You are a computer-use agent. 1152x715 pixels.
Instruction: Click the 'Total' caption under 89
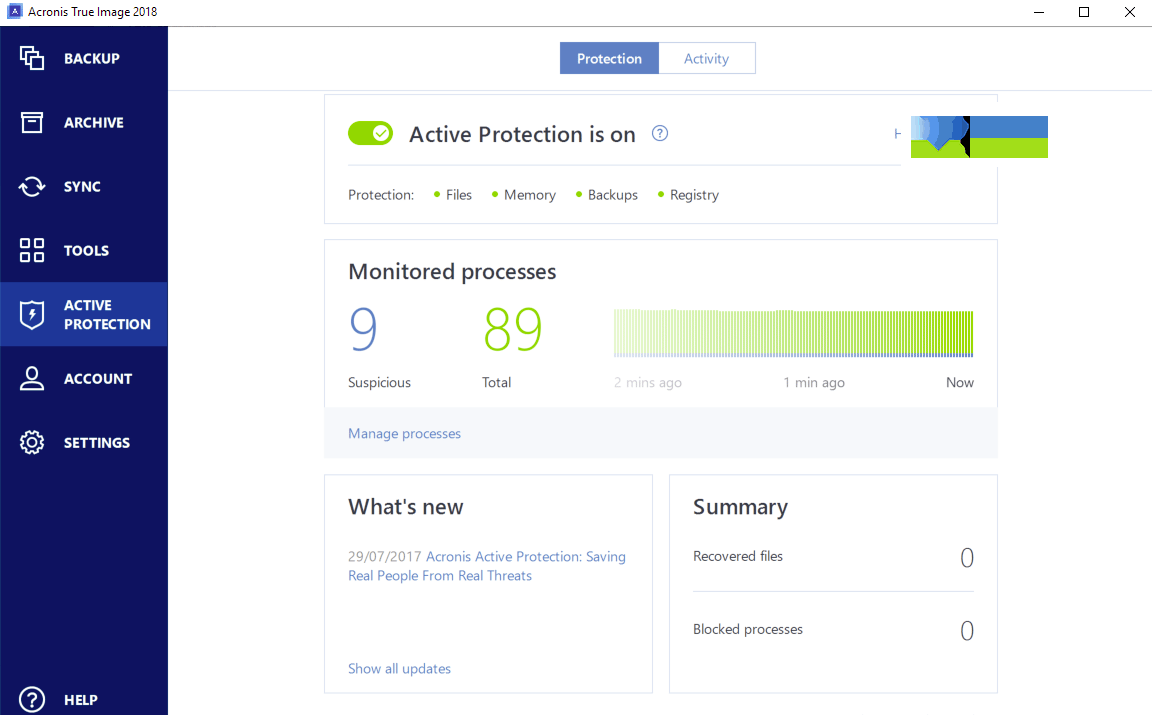497,382
